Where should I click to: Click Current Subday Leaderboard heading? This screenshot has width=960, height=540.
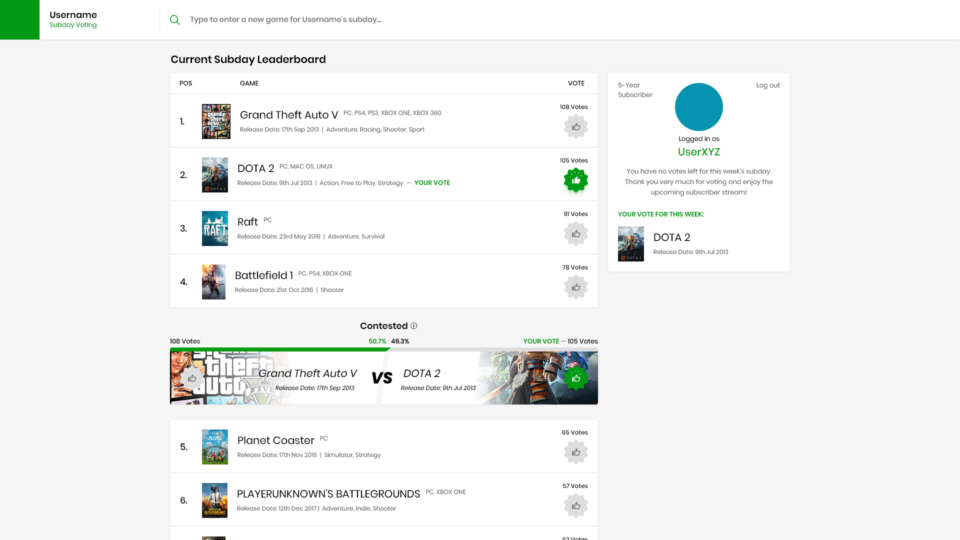(x=248, y=59)
